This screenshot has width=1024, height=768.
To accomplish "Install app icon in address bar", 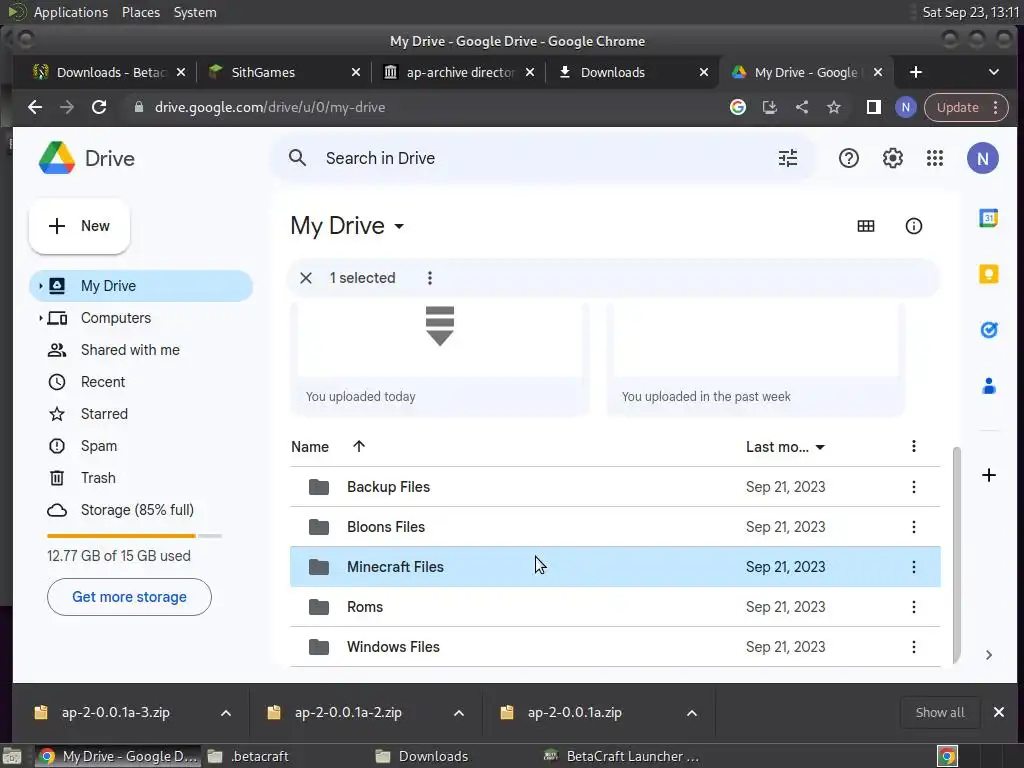I will coord(769,107).
